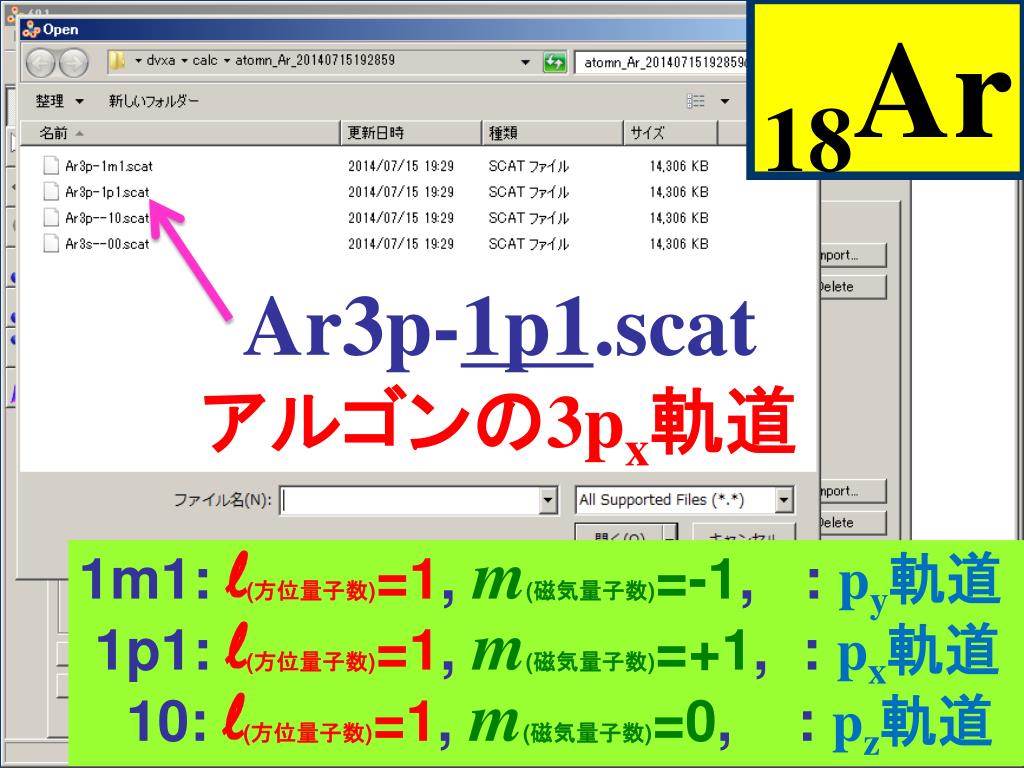Click the file icon of Ar3p-1p1.scat

[50, 191]
